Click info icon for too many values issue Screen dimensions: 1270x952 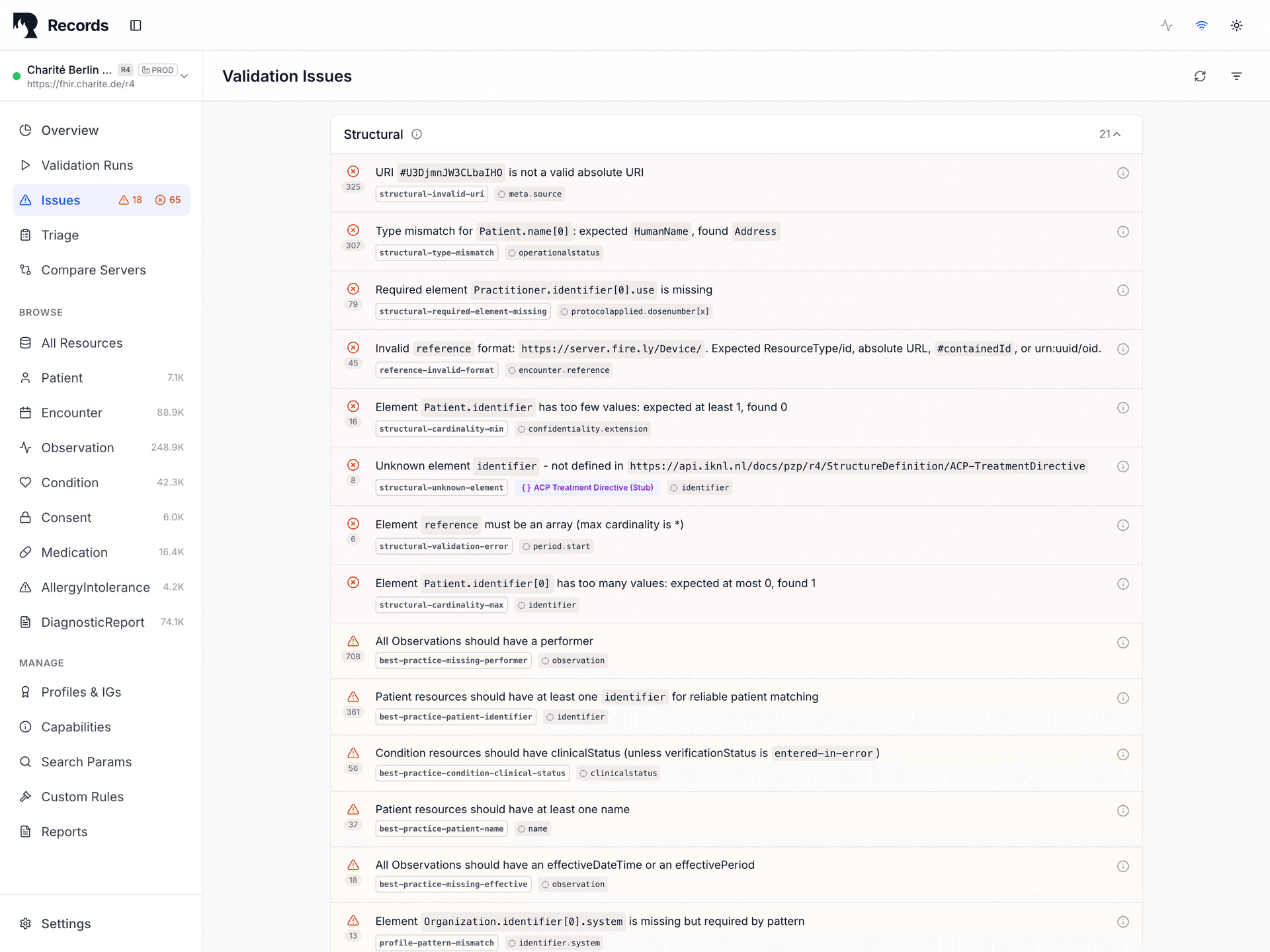(1122, 584)
